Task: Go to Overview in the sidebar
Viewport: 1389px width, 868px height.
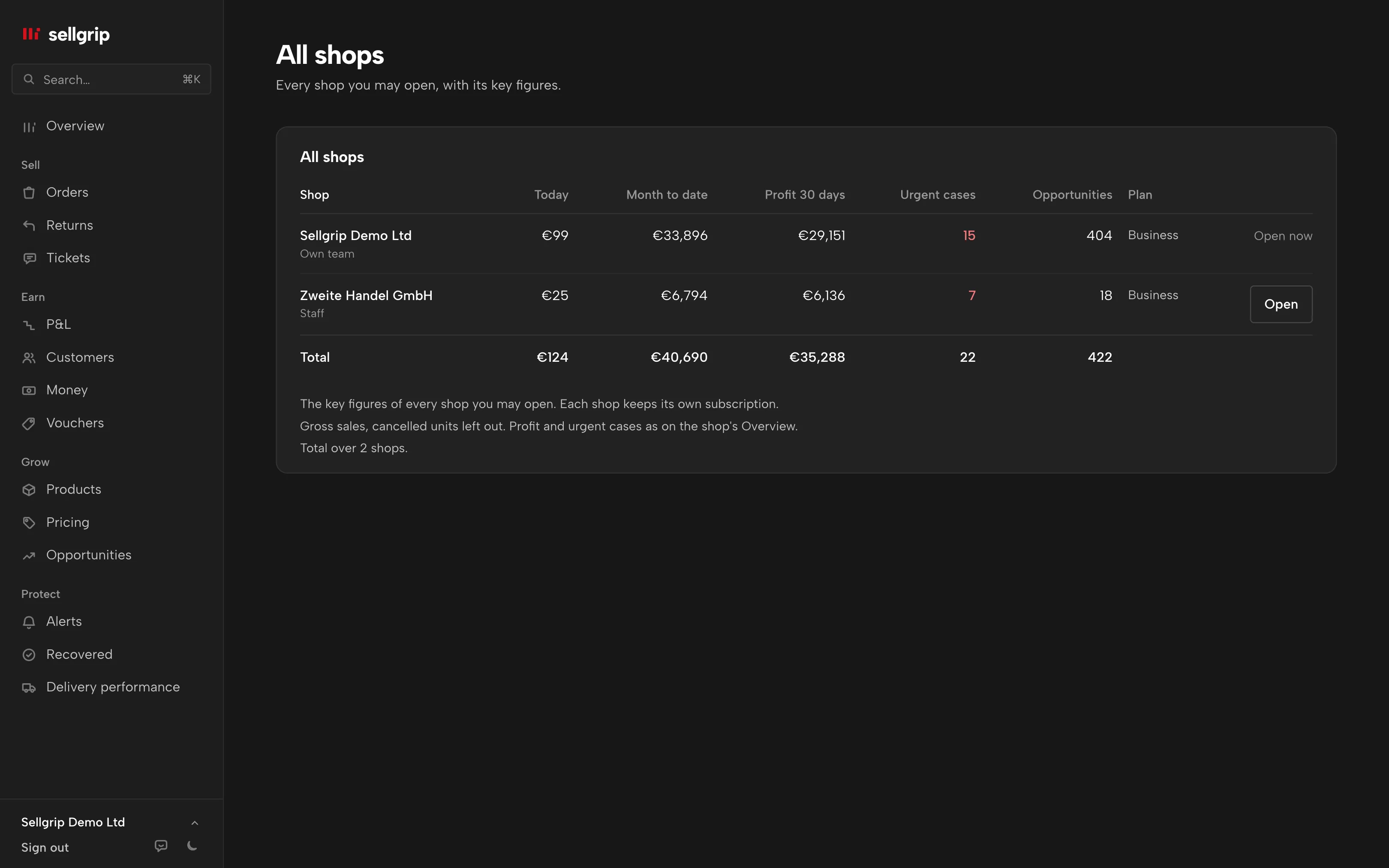Action: 111,126
